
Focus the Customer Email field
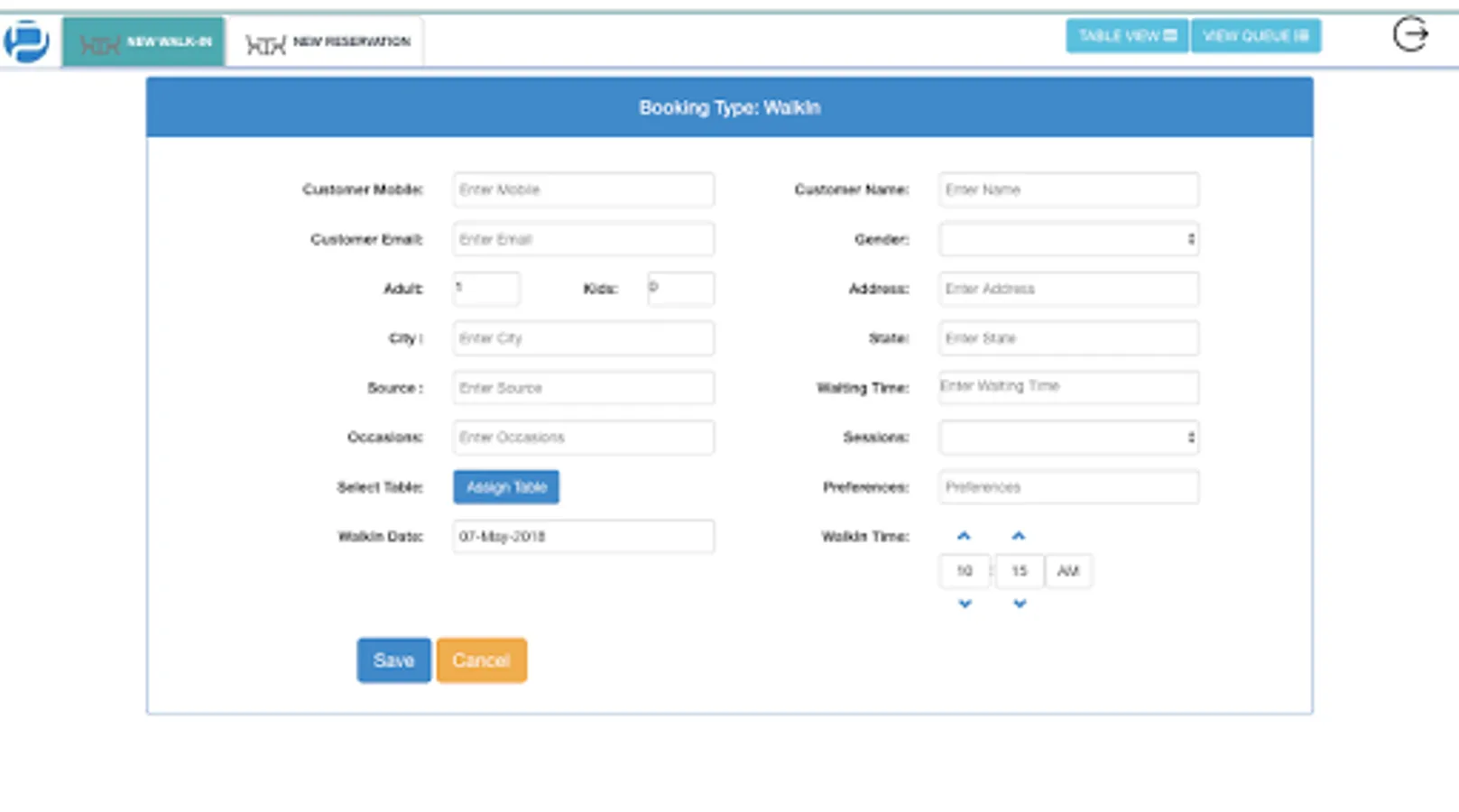click(584, 239)
